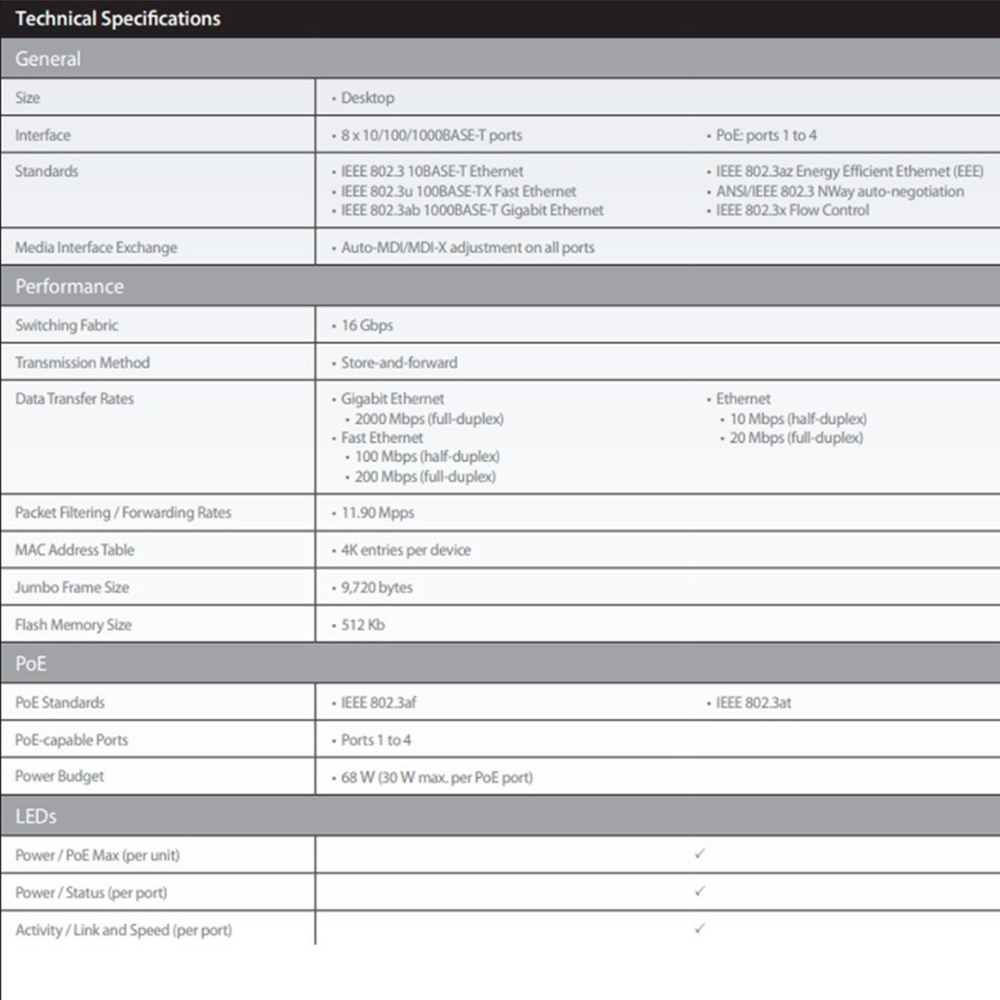Click the MAC Address Table label
1000x1000 pixels.
[x=74, y=550]
